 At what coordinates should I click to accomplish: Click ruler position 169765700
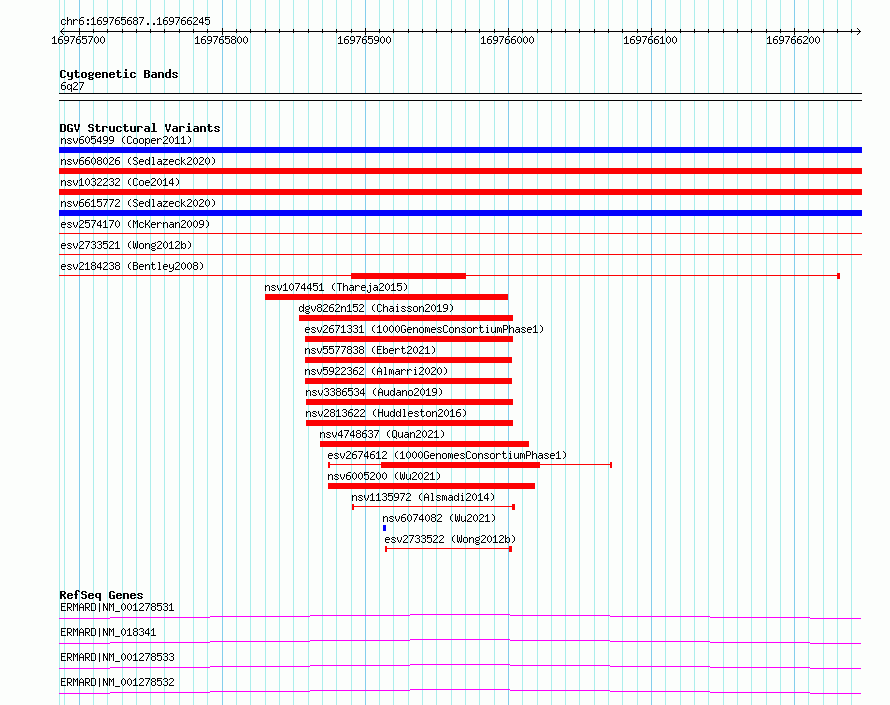click(78, 40)
